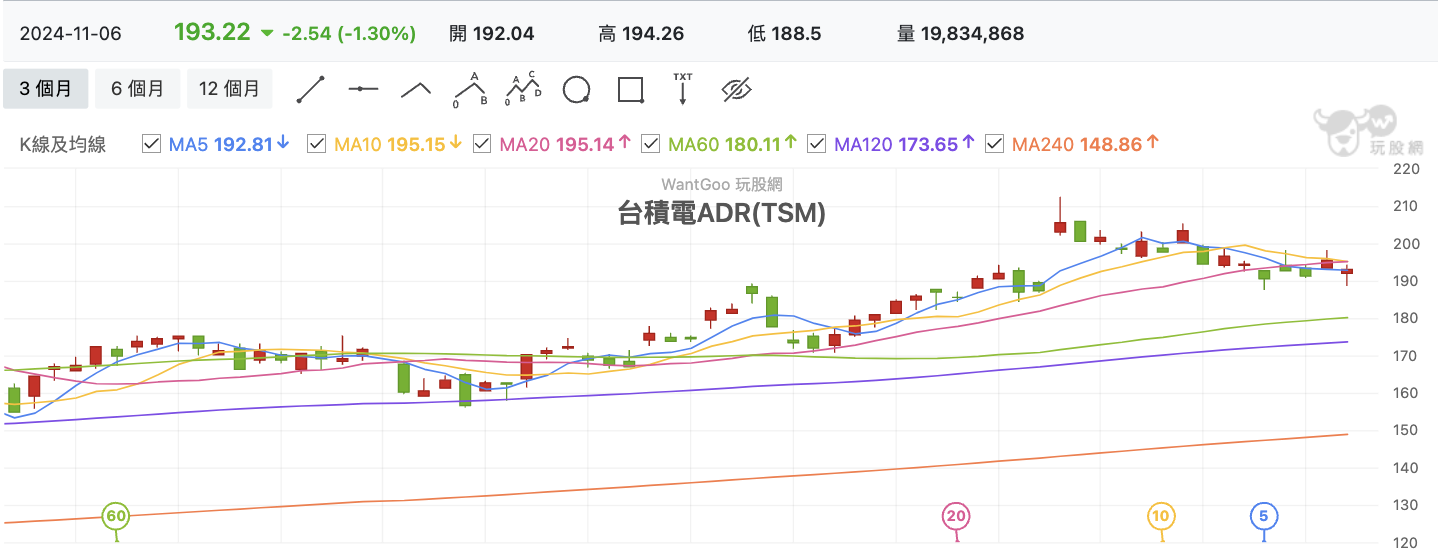Select the TXT text annotation tool
Viewport: 1438px width, 556px height.
[683, 88]
